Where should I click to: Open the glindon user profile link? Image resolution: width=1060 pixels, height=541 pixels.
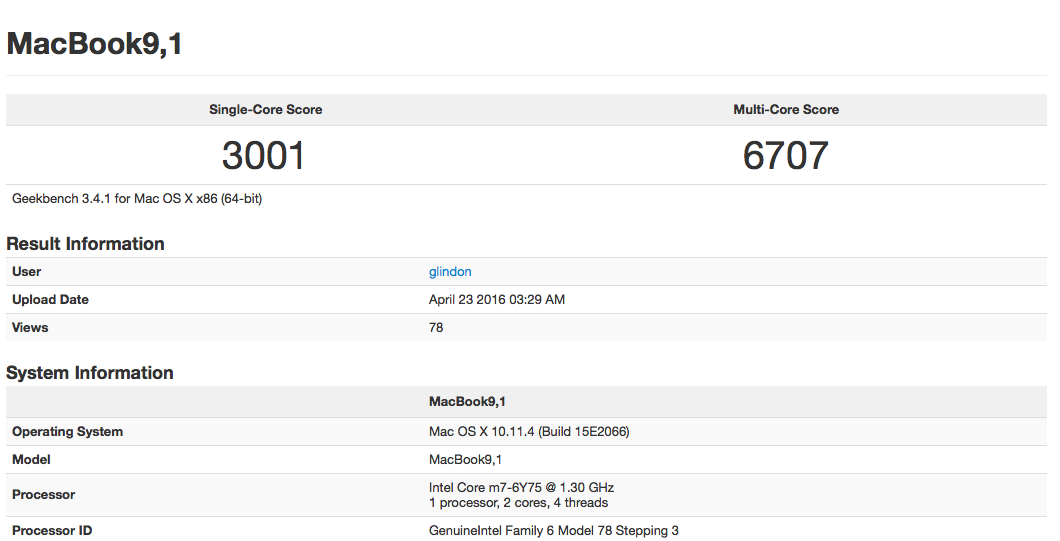450,272
